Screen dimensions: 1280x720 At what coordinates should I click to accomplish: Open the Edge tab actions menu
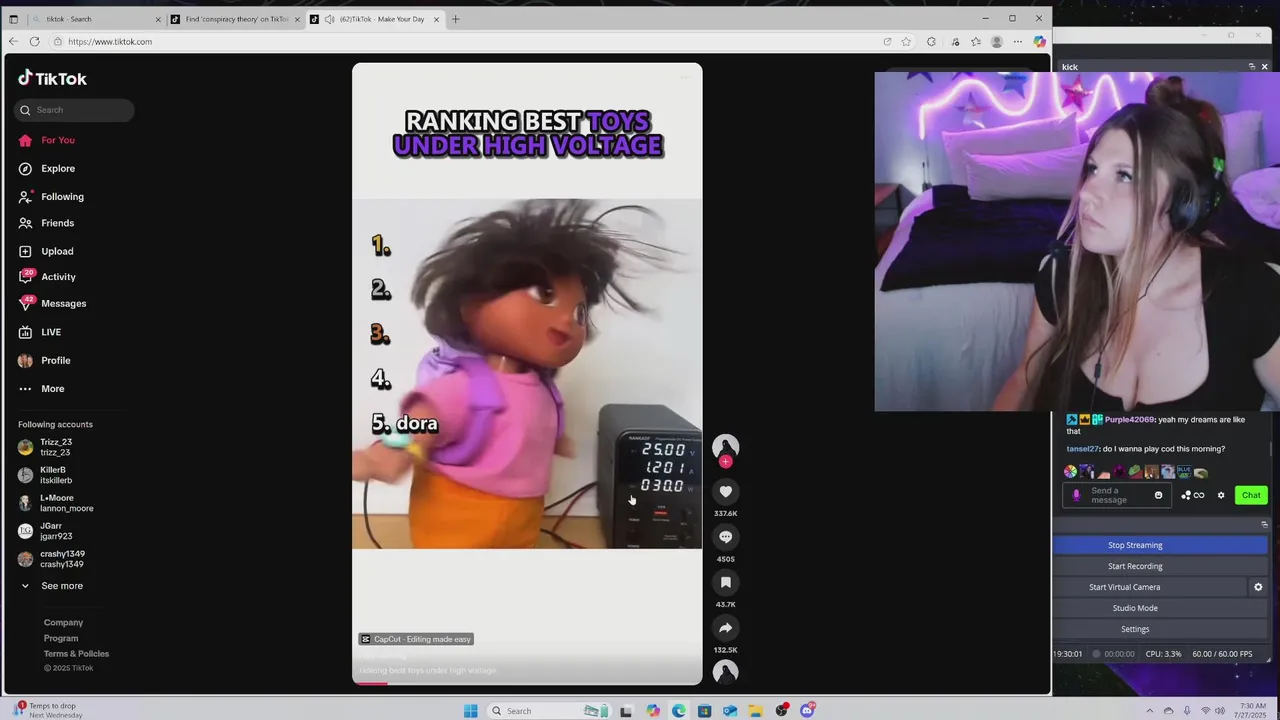pyautogui.click(x=14, y=19)
